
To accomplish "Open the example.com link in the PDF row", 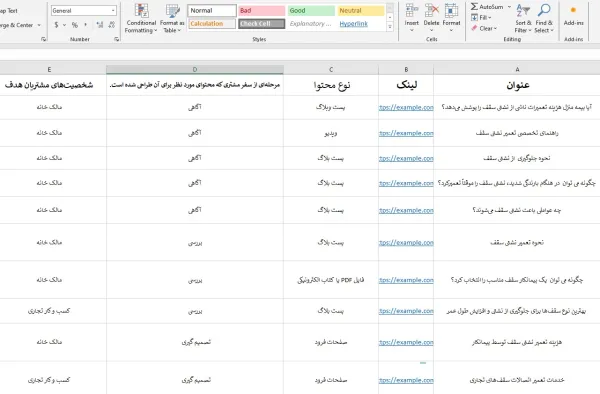I will (406, 280).
